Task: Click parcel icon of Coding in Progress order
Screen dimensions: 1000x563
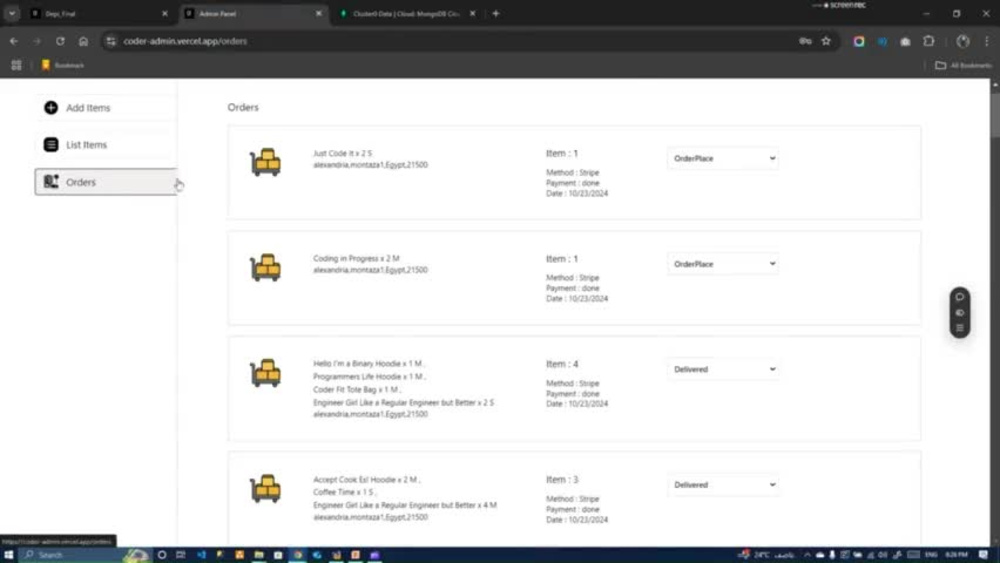Action: [265, 267]
